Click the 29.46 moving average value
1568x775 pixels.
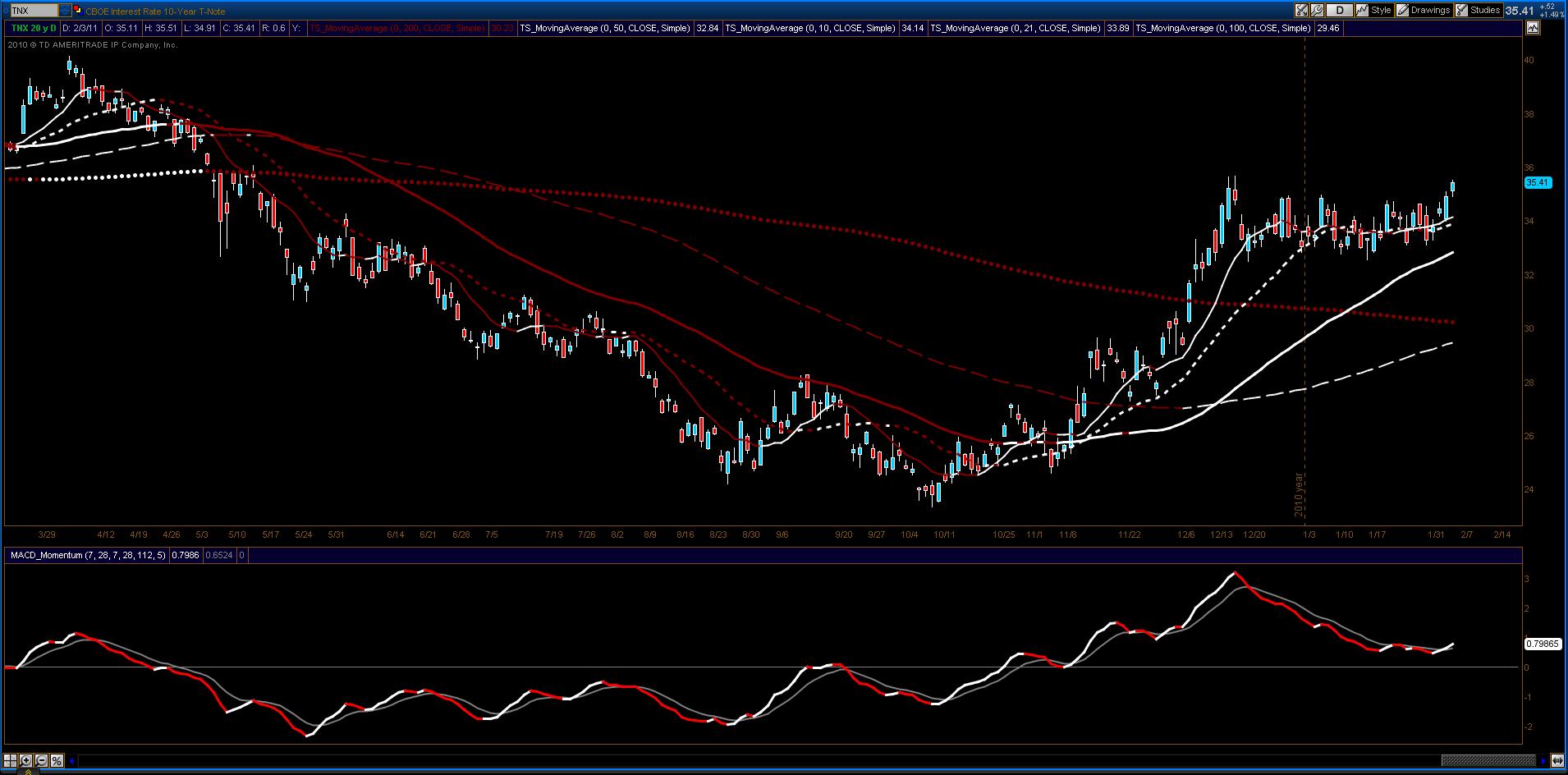click(x=1327, y=28)
